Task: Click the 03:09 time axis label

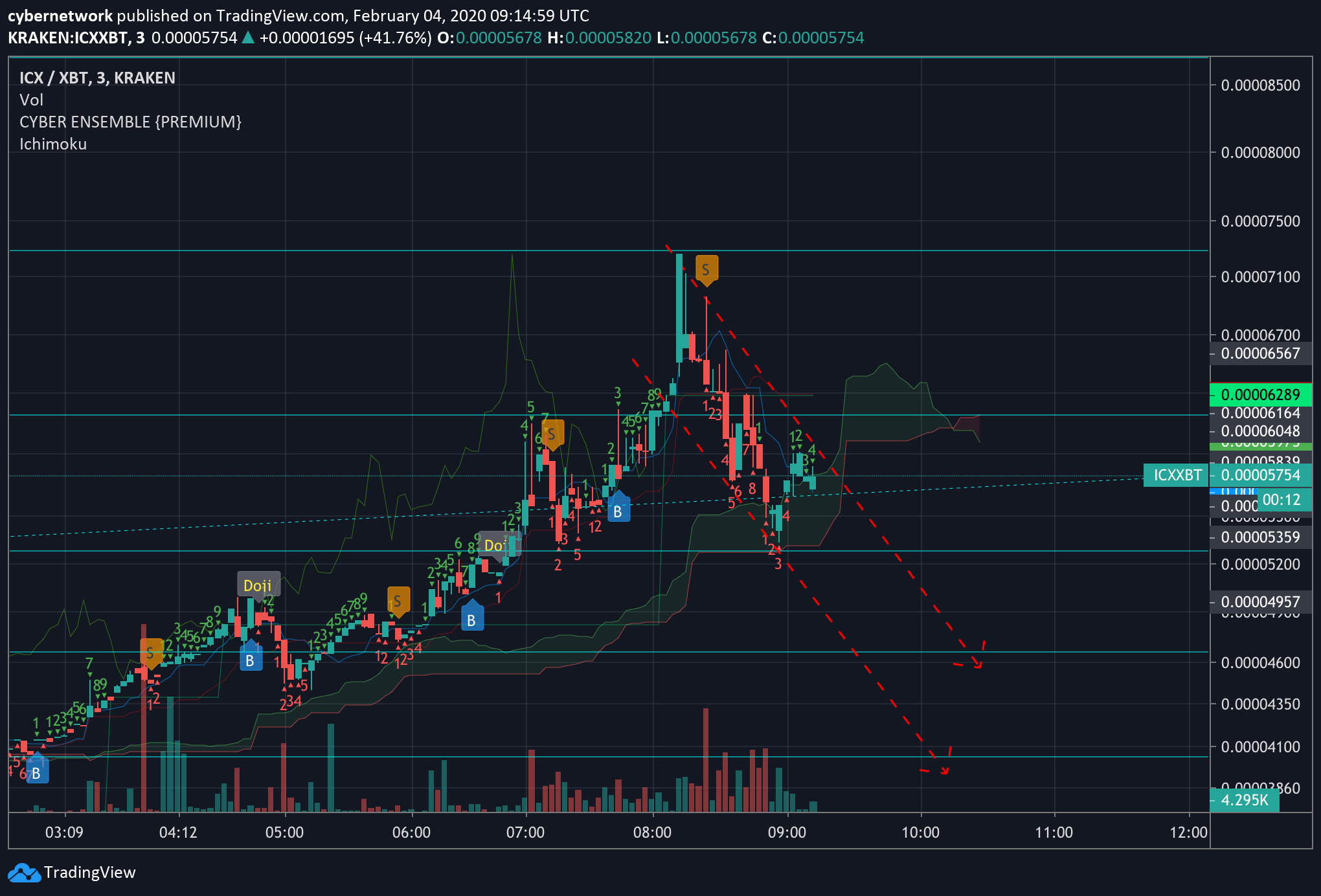Action: pyautogui.click(x=64, y=833)
